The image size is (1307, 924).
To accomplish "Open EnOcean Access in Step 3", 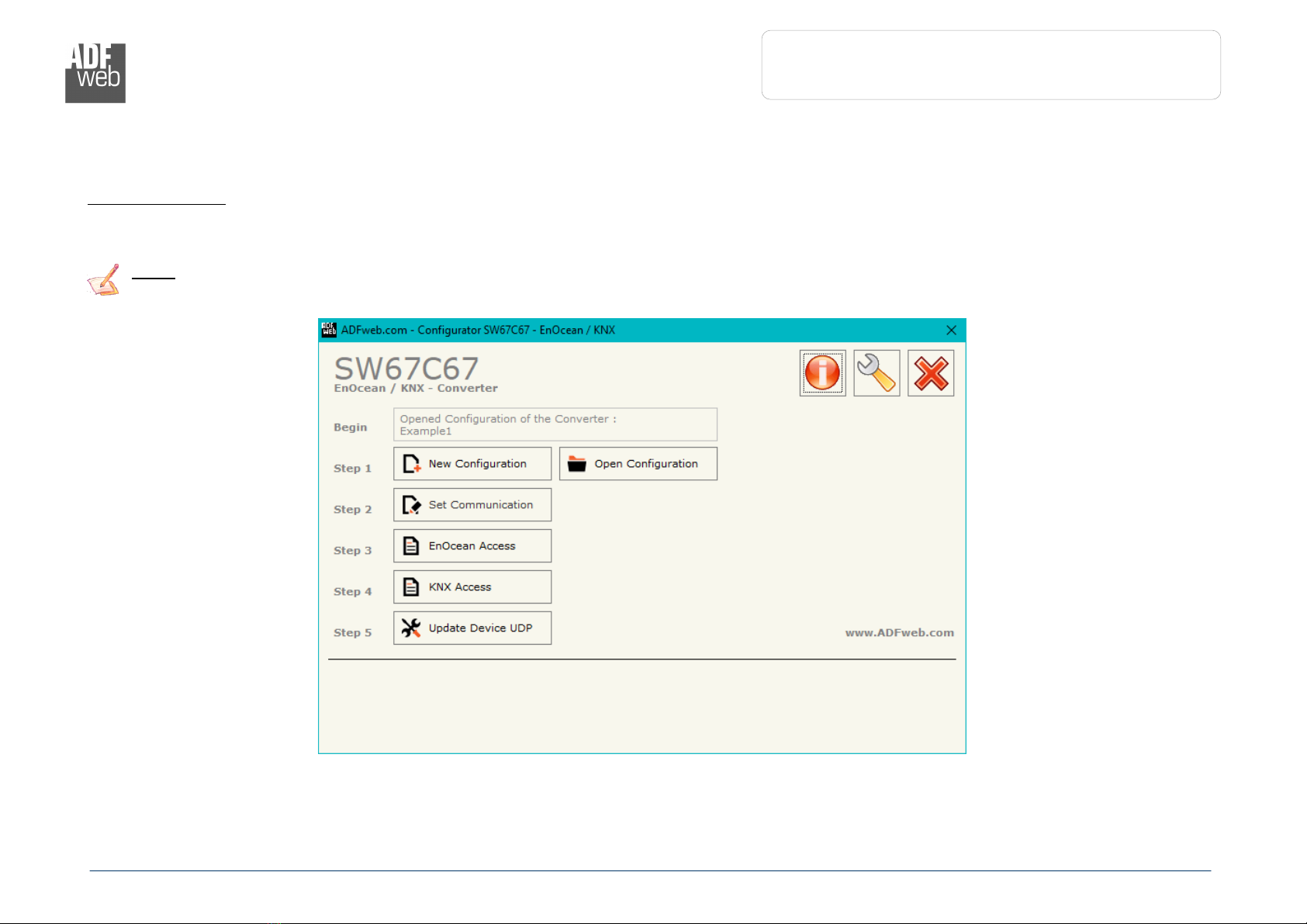I will (x=472, y=545).
